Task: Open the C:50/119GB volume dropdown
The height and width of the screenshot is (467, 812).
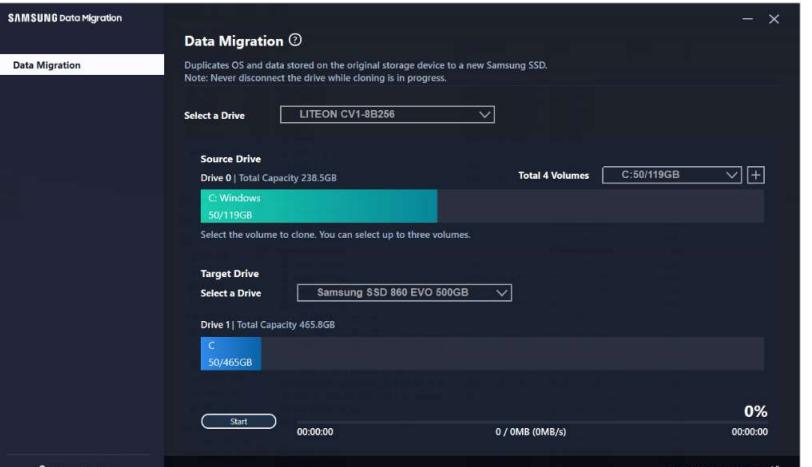Action: [x=672, y=175]
